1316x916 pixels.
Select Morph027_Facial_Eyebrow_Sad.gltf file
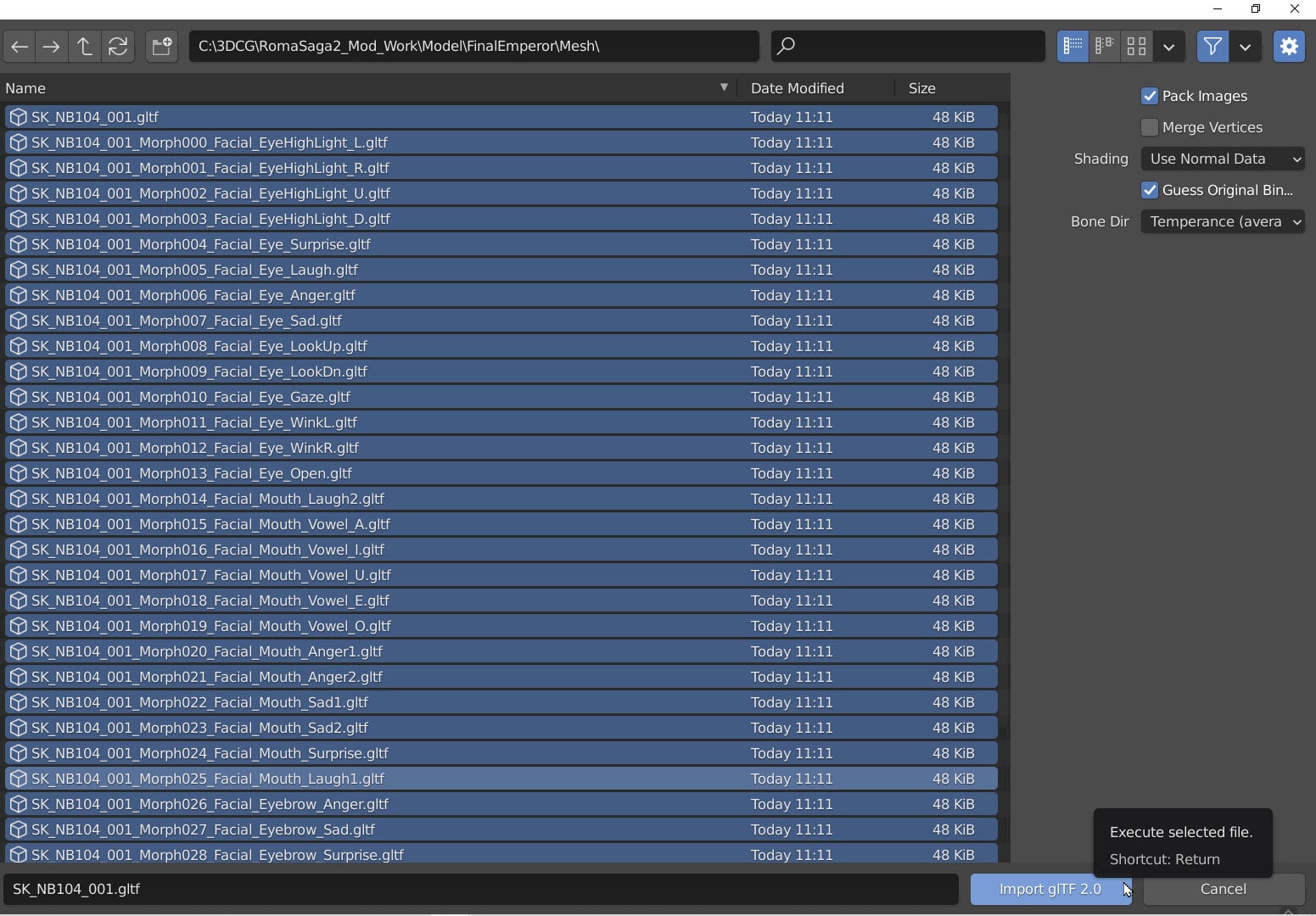tap(501, 829)
